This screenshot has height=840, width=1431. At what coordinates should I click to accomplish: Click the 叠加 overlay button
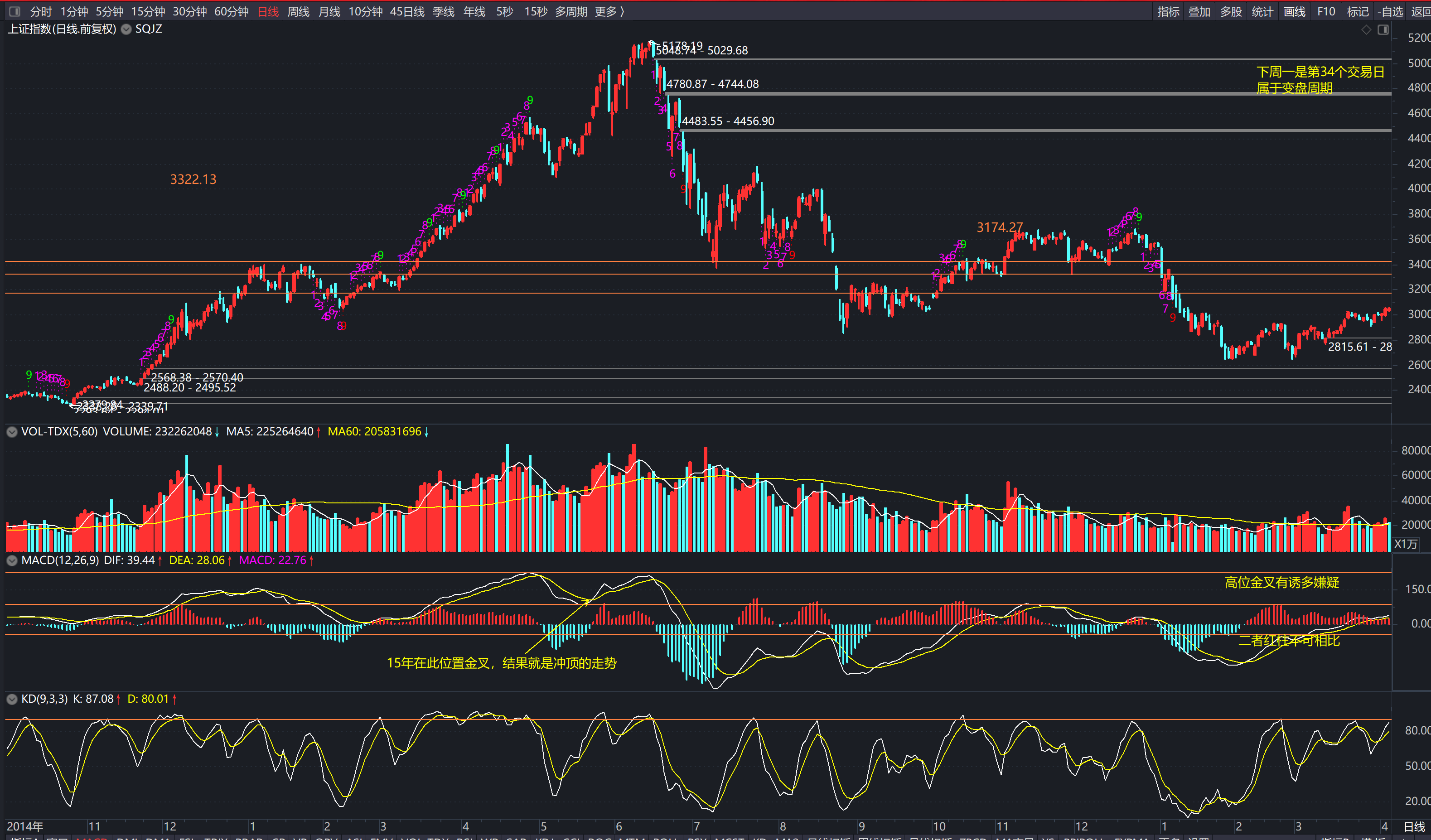[x=1199, y=11]
